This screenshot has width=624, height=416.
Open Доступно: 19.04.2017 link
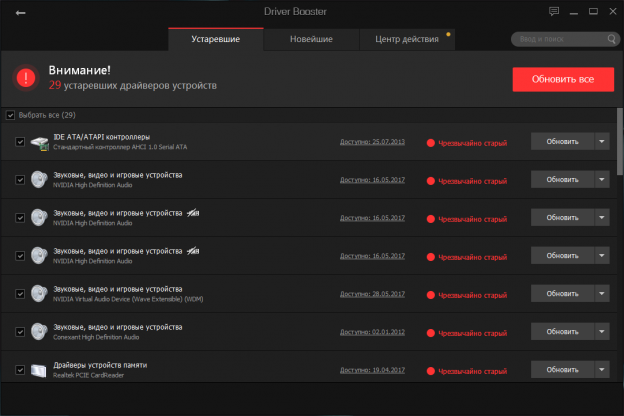(372, 370)
